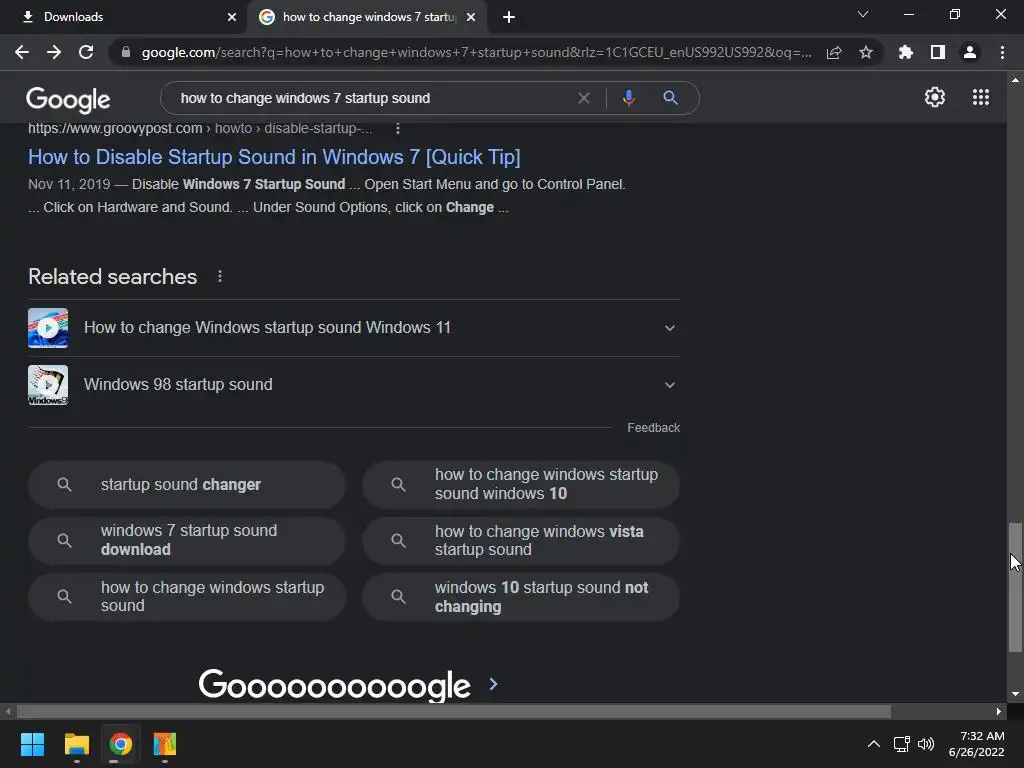Open Related searches more options
1024x768 pixels.
(220, 277)
